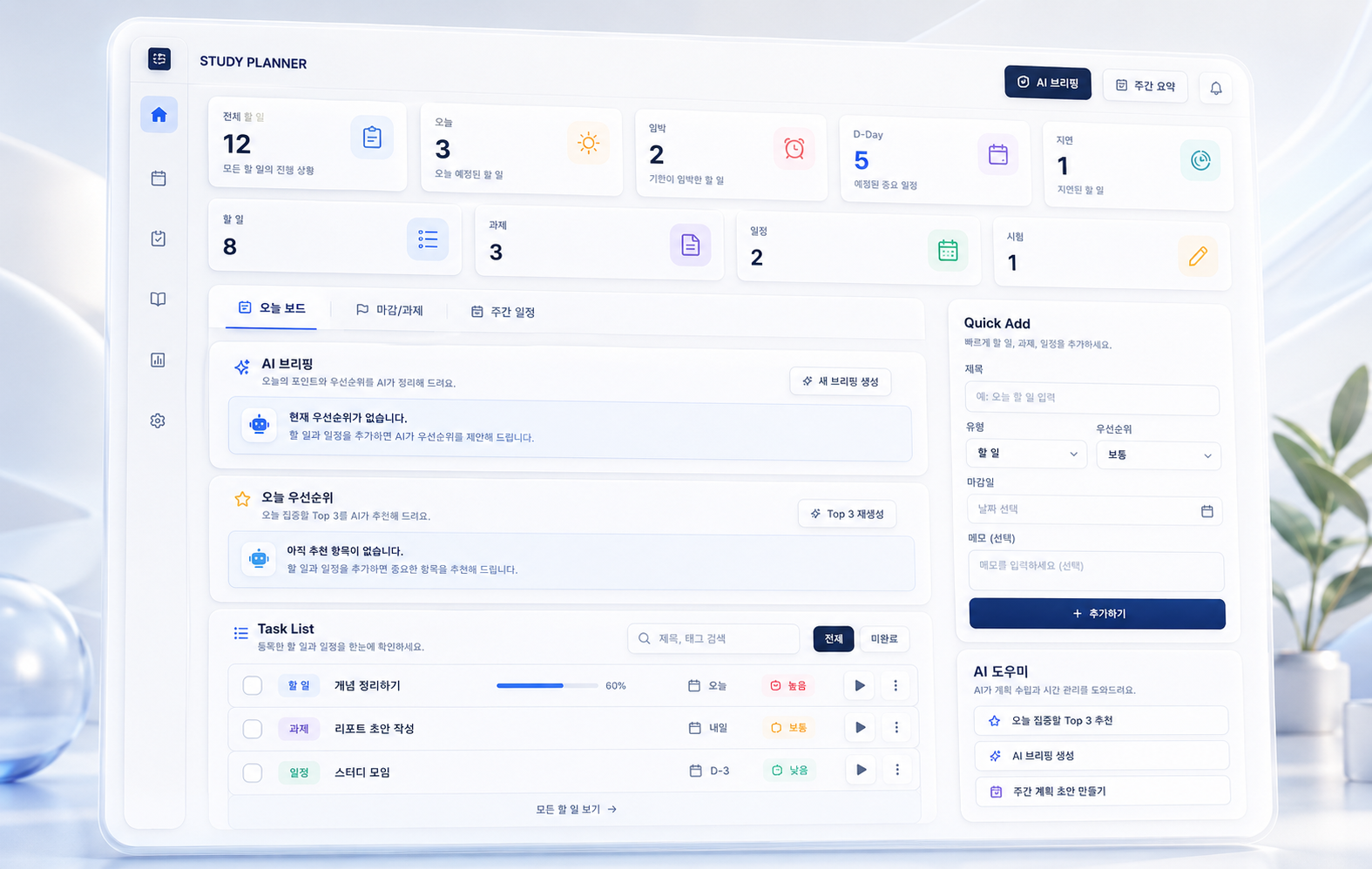The height and width of the screenshot is (869, 1372).
Task: Click alarm clock icon on 임박 card
Action: pyautogui.click(x=794, y=149)
